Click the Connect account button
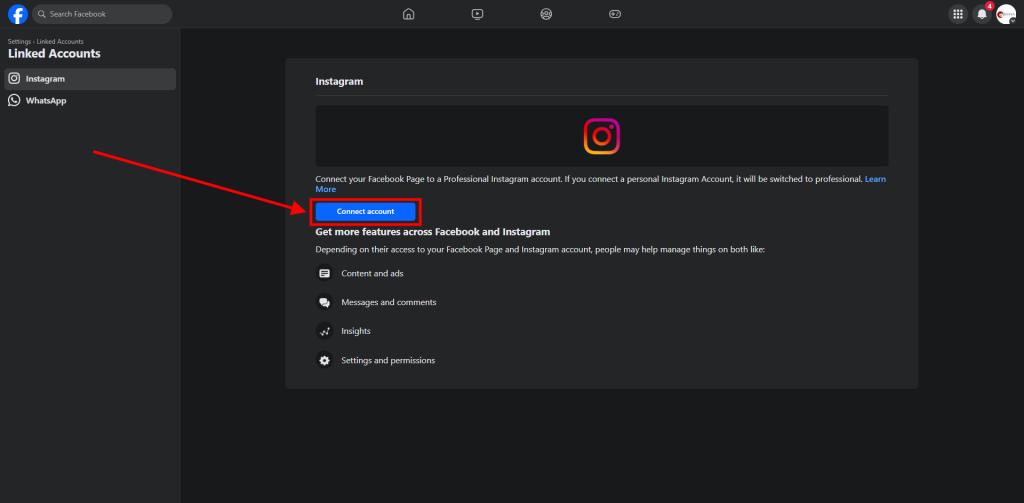This screenshot has width=1024, height=503. point(365,212)
